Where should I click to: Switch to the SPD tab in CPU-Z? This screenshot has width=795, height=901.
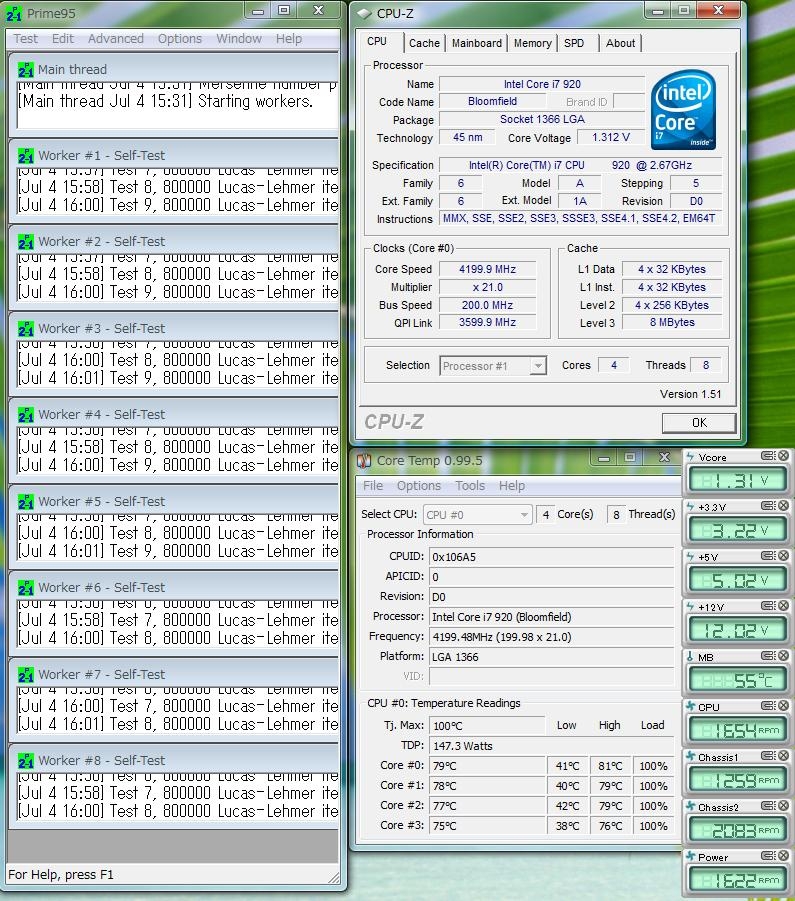click(x=574, y=43)
